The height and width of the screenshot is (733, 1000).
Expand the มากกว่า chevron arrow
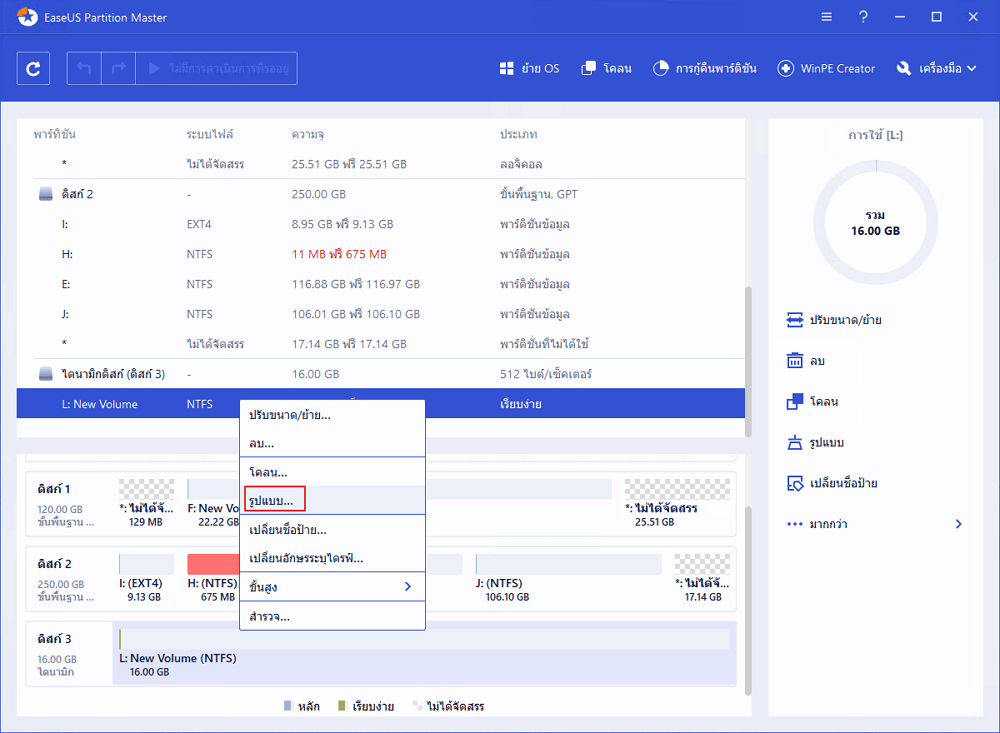coord(959,524)
